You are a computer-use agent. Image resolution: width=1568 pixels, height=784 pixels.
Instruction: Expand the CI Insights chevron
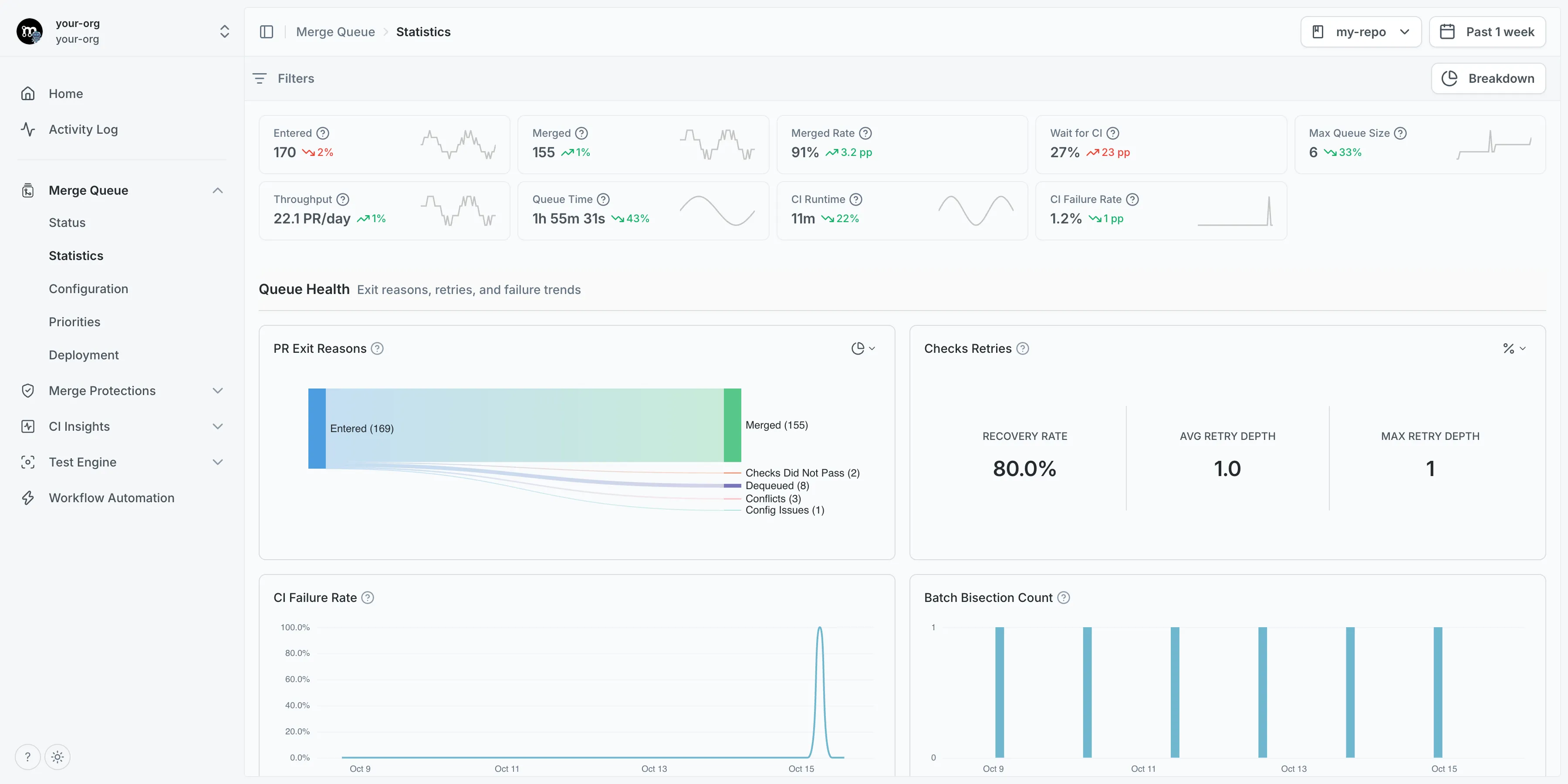[x=218, y=427]
